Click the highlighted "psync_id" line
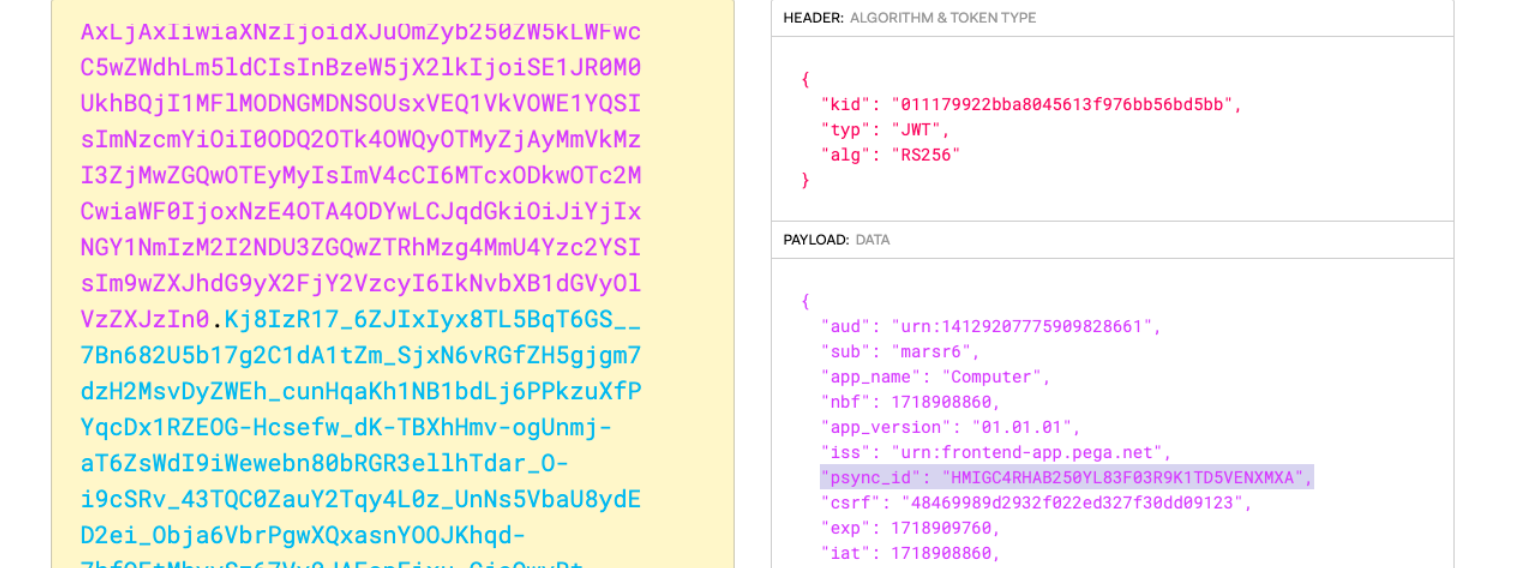 pos(1065,477)
